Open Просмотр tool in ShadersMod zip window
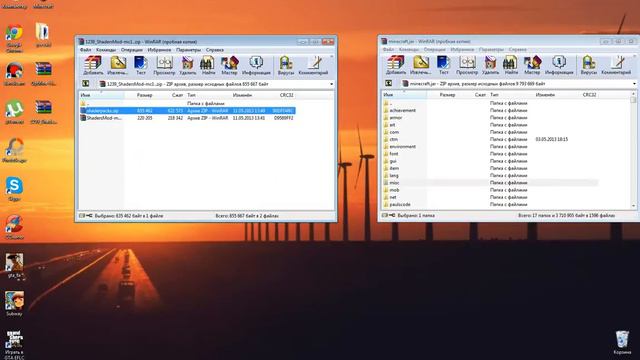Image resolution: width=640 pixels, height=360 pixels. 164,65
